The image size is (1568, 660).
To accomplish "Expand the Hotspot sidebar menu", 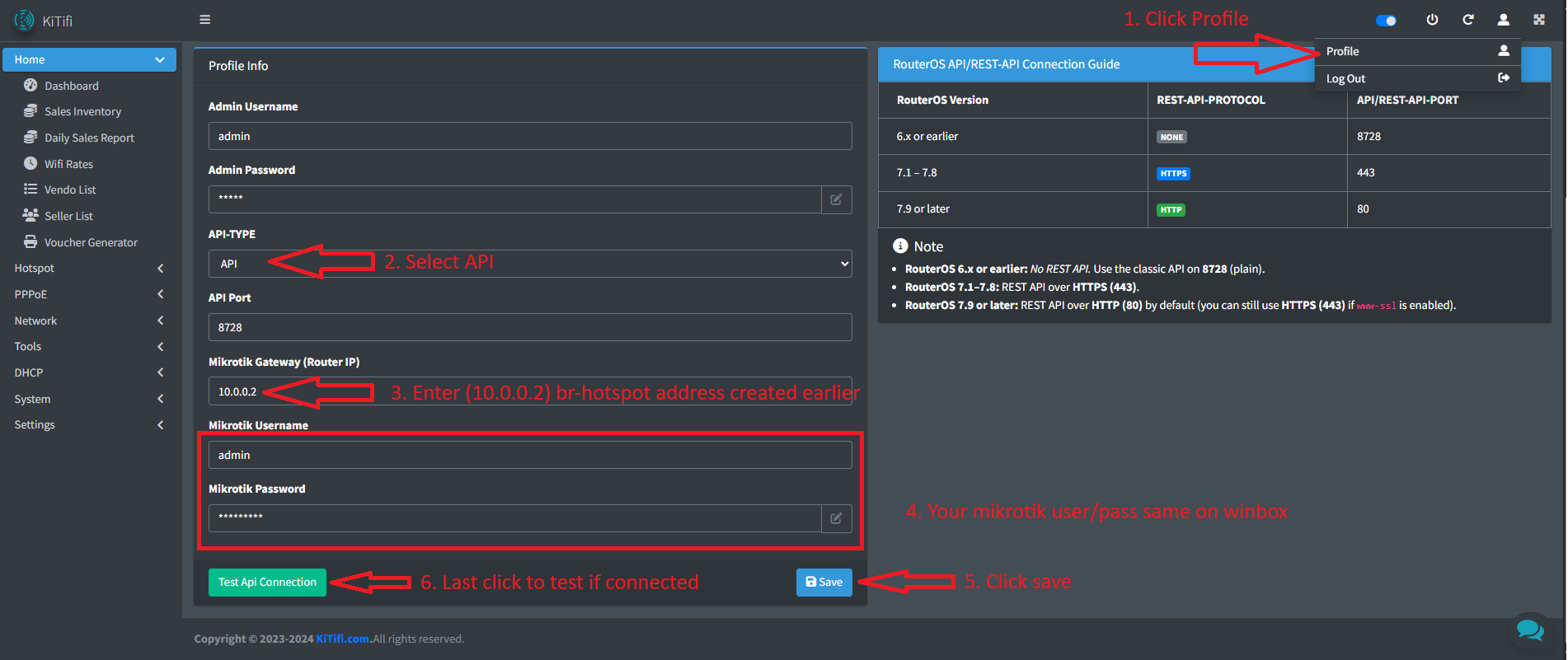I will 89,269.
